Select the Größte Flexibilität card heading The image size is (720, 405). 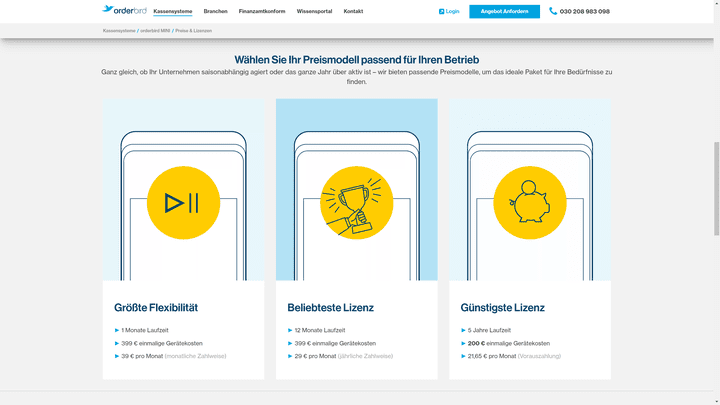click(156, 308)
